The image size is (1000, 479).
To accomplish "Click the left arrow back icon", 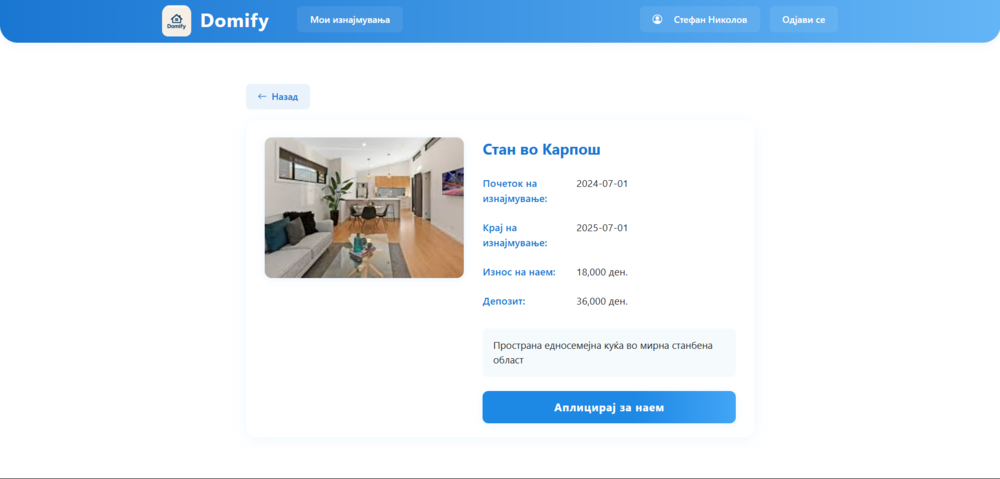I will [x=262, y=97].
